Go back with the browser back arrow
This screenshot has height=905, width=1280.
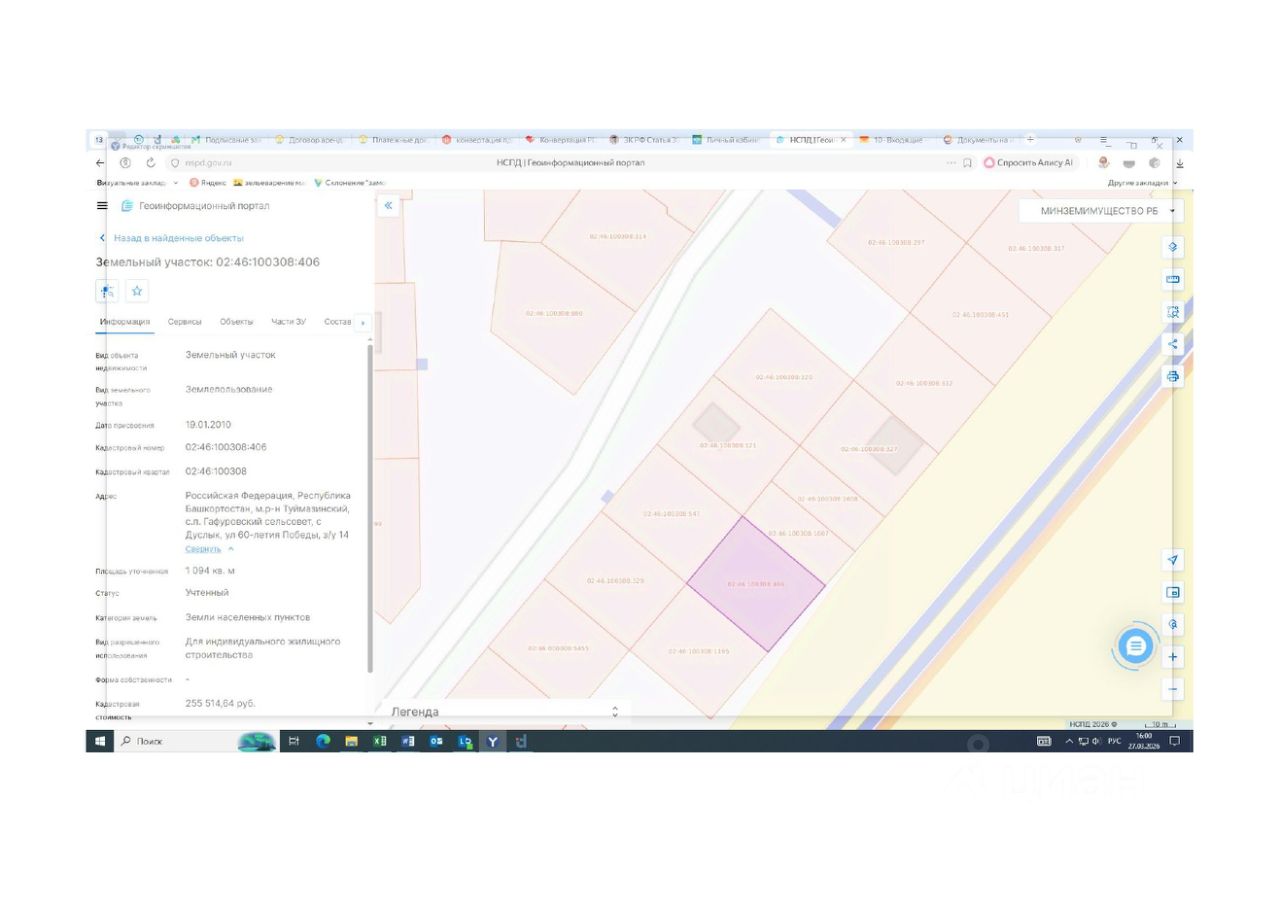coord(100,163)
